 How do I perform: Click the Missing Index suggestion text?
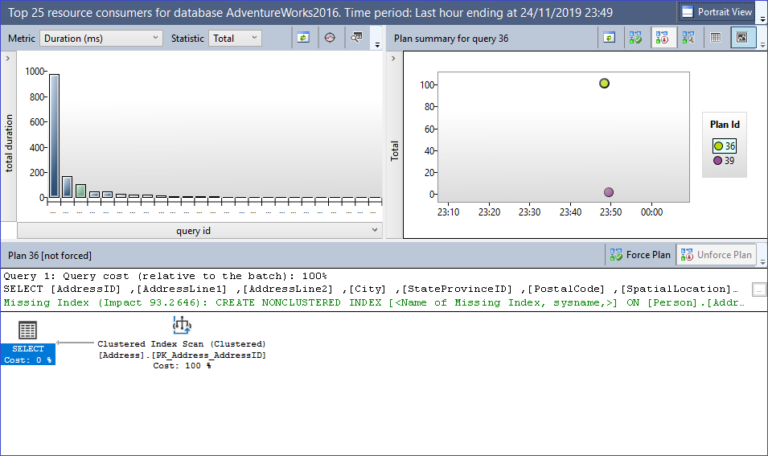[x=374, y=303]
